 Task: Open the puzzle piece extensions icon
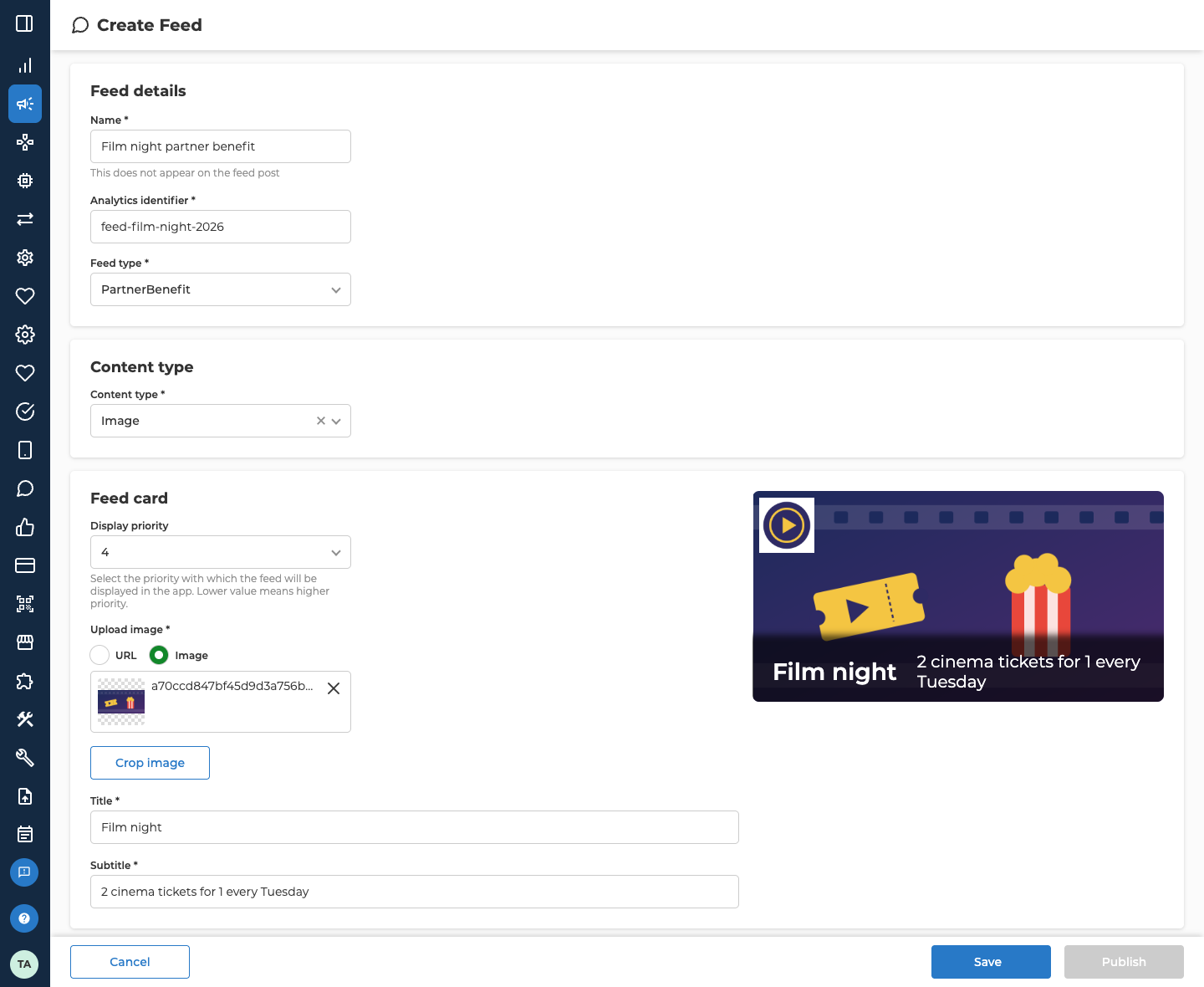(25, 681)
